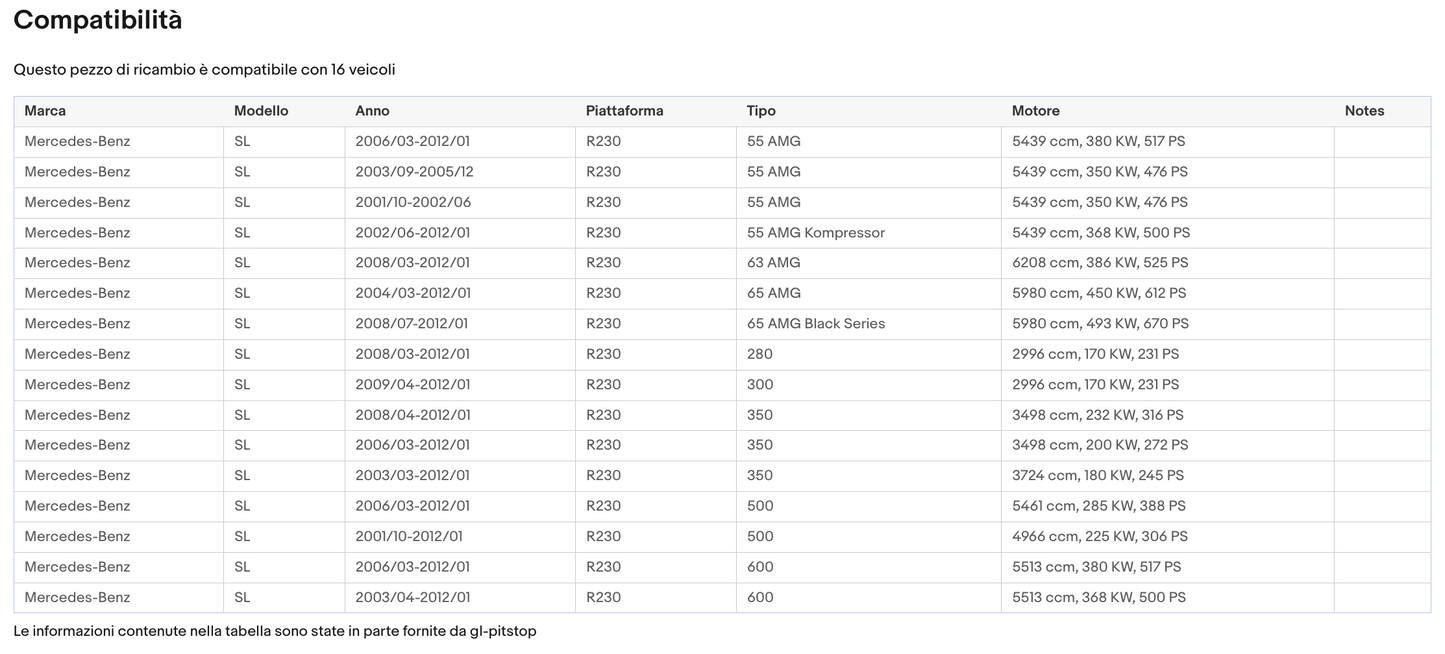Click the 6208 ccm, 386 KW engine cell
Image resolution: width=1445 pixels, height=654 pixels.
[1100, 263]
